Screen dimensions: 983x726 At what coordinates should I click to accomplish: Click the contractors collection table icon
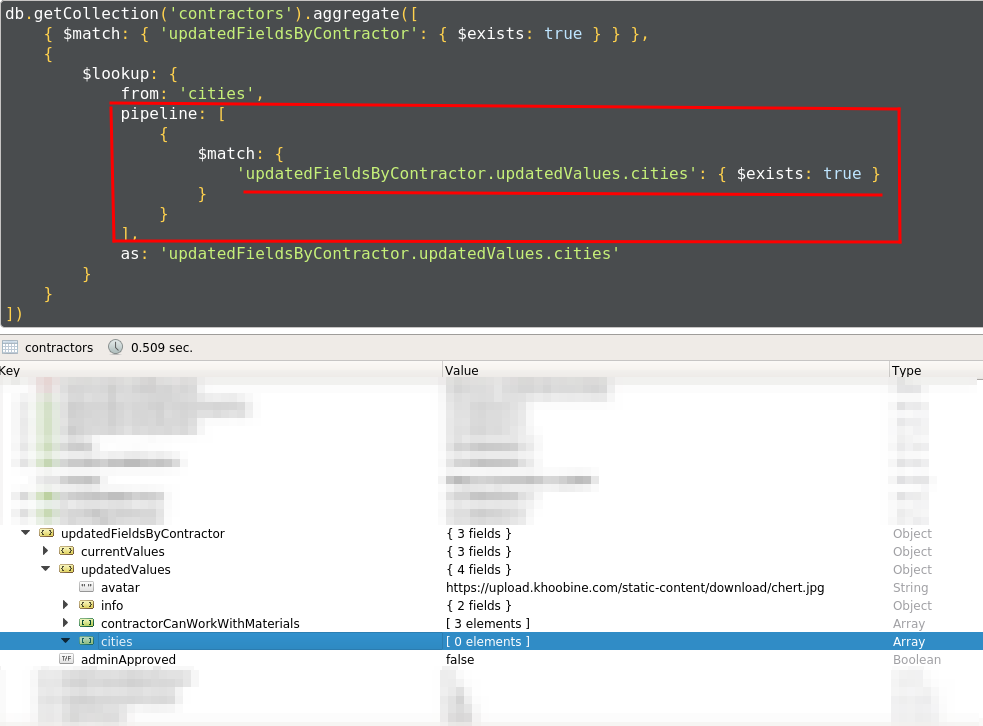click(x=10, y=347)
